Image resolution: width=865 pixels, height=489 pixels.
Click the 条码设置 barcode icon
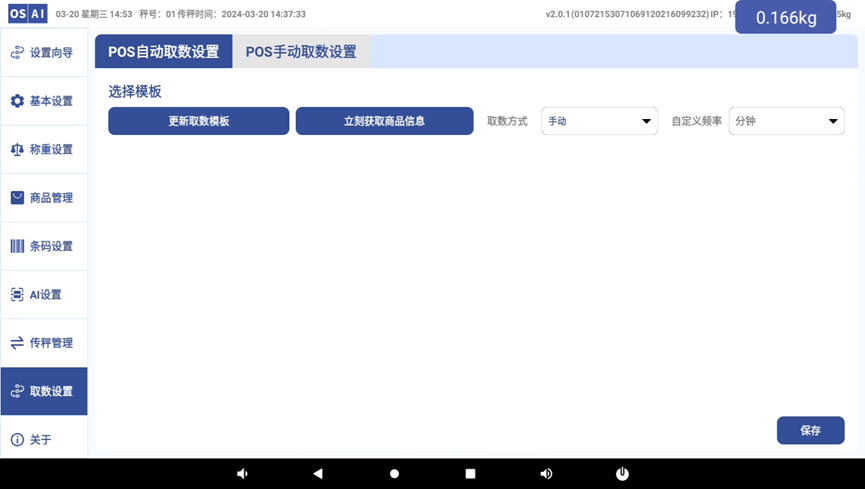pos(17,246)
